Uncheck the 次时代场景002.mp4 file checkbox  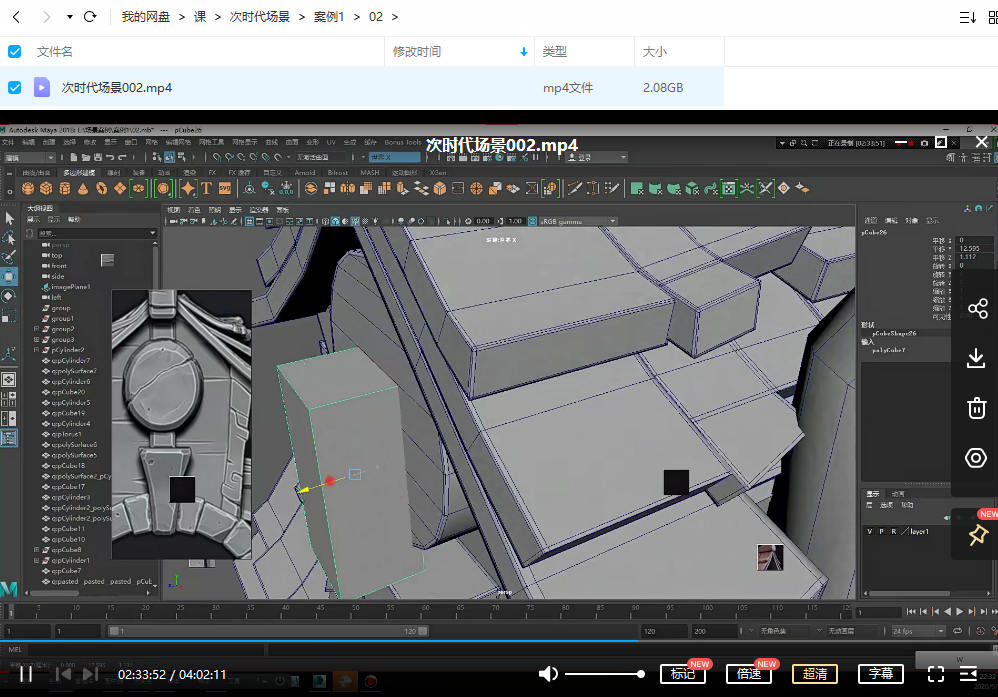pyautogui.click(x=15, y=88)
